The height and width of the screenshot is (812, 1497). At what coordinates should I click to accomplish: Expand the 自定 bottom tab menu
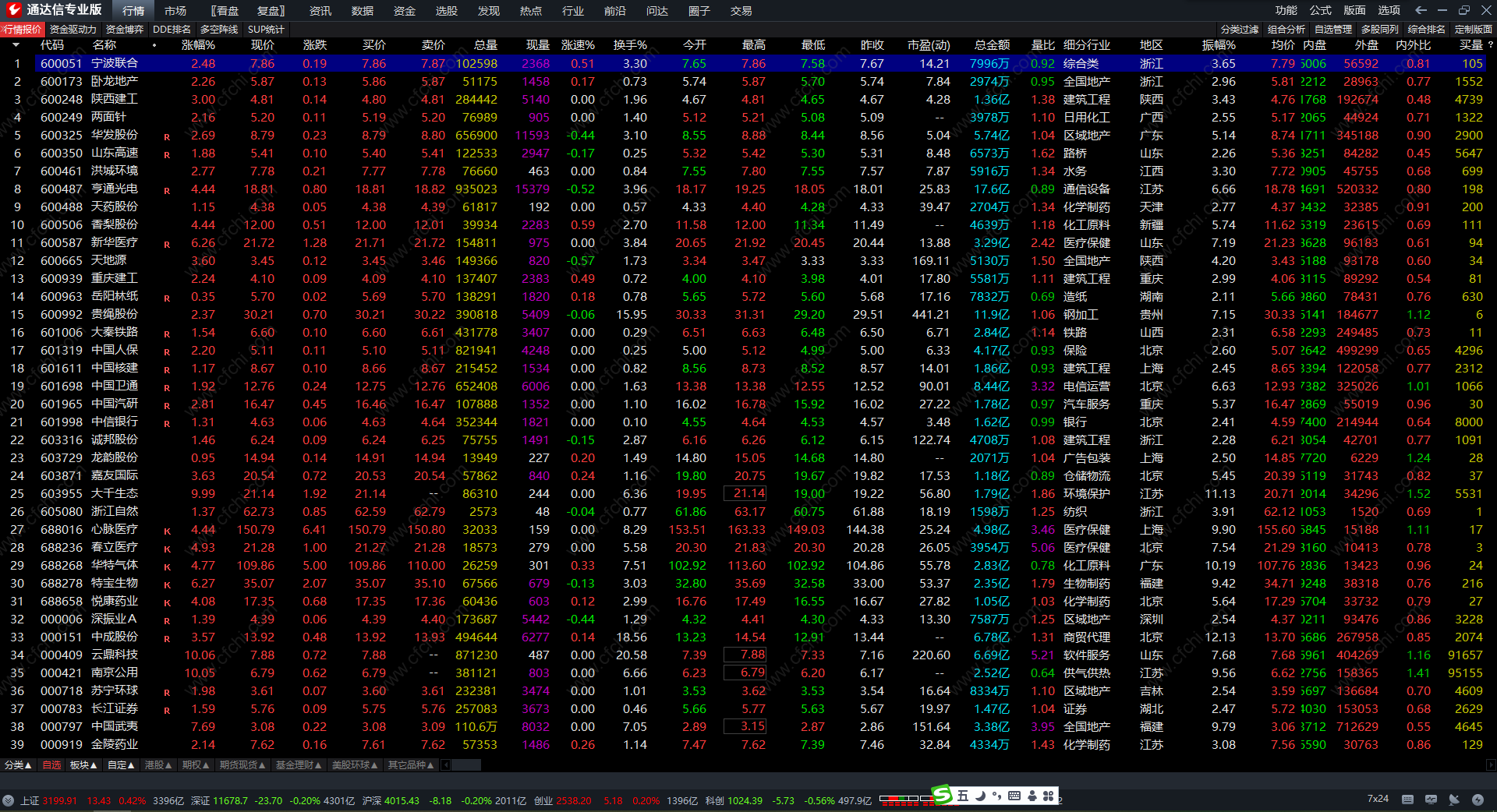pyautogui.click(x=121, y=765)
